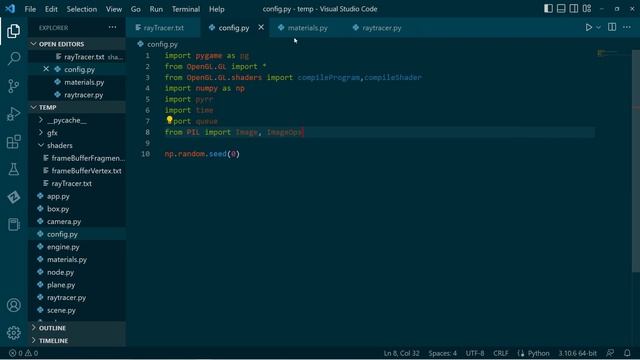Open the Edit menu
The height and width of the screenshot is (360, 640).
click(51, 9)
